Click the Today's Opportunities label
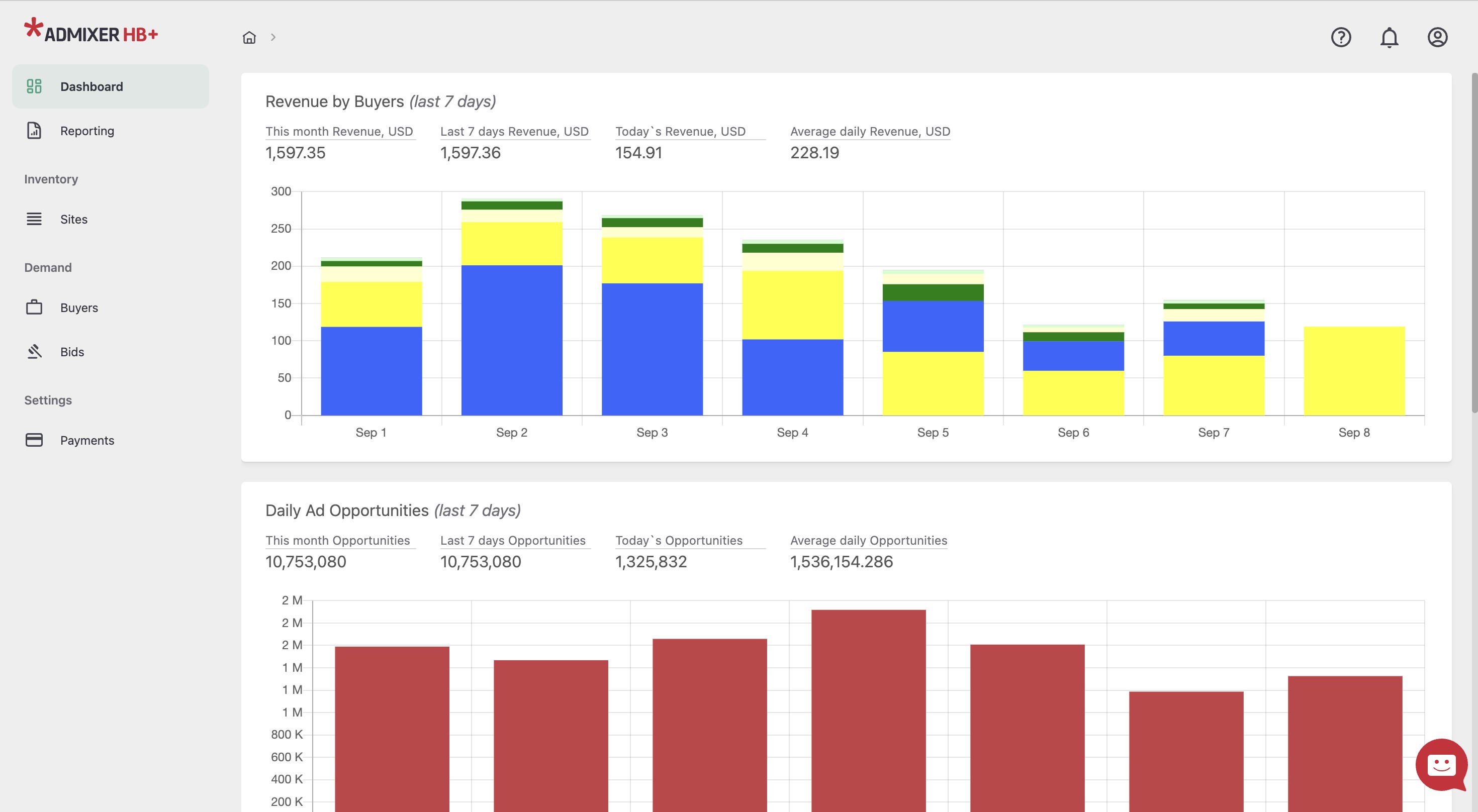Viewport: 1478px width, 812px height. 679,540
